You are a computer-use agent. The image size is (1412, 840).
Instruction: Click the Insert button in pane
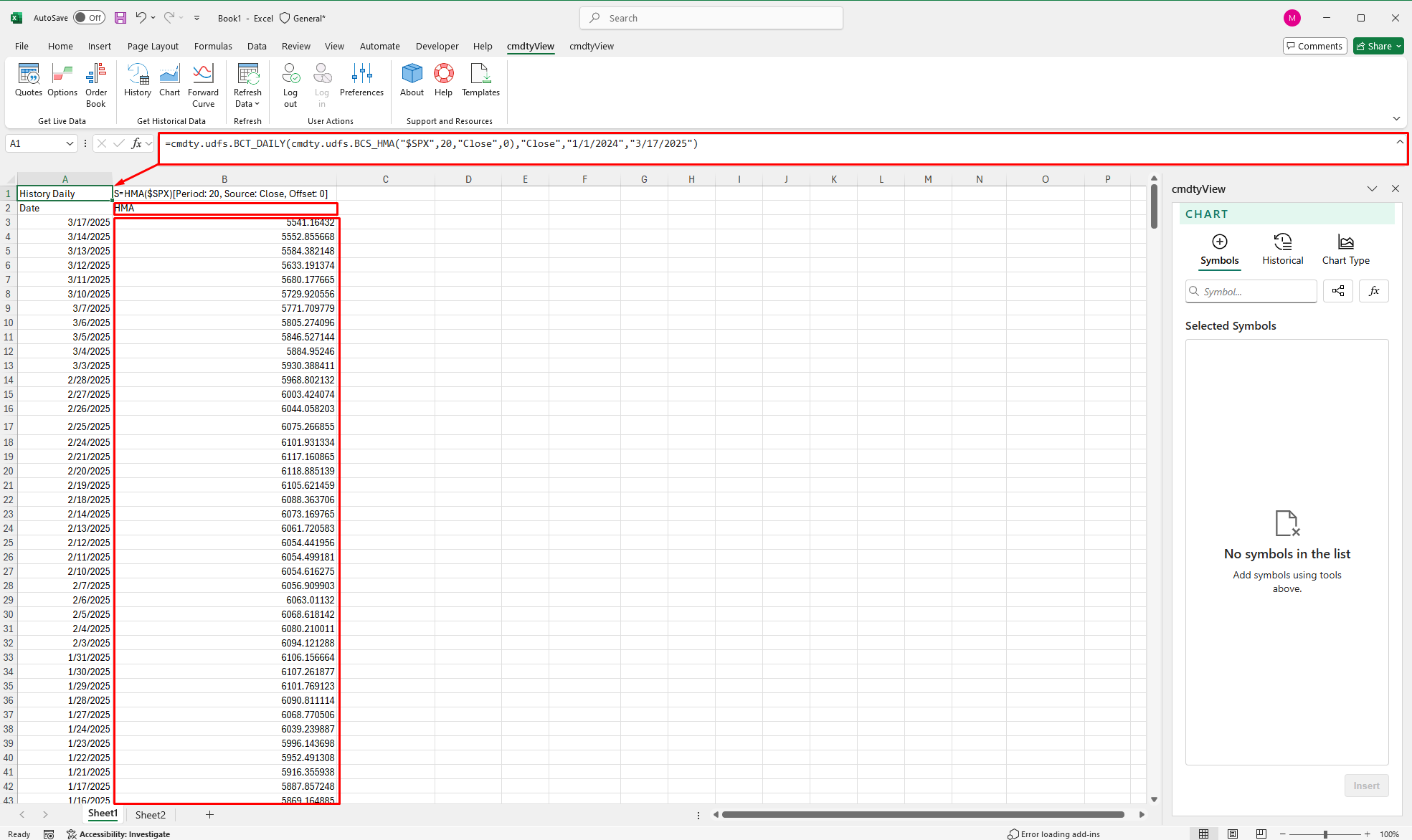[1366, 786]
